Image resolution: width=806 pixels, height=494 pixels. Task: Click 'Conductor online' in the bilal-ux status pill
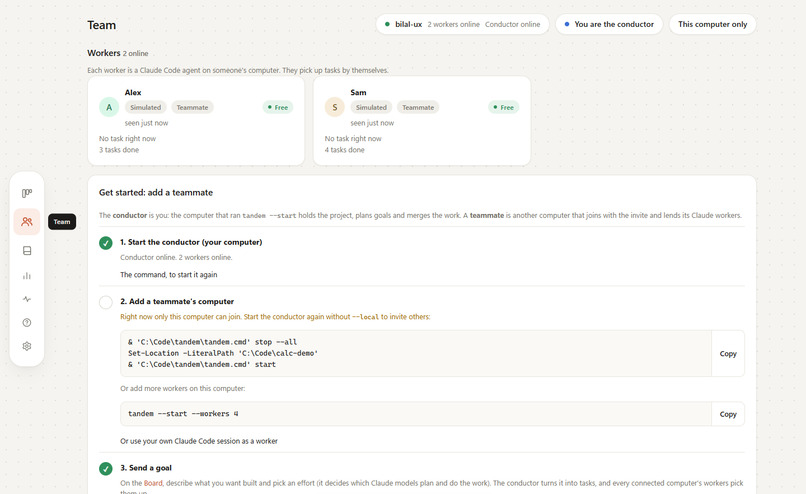(x=512, y=24)
